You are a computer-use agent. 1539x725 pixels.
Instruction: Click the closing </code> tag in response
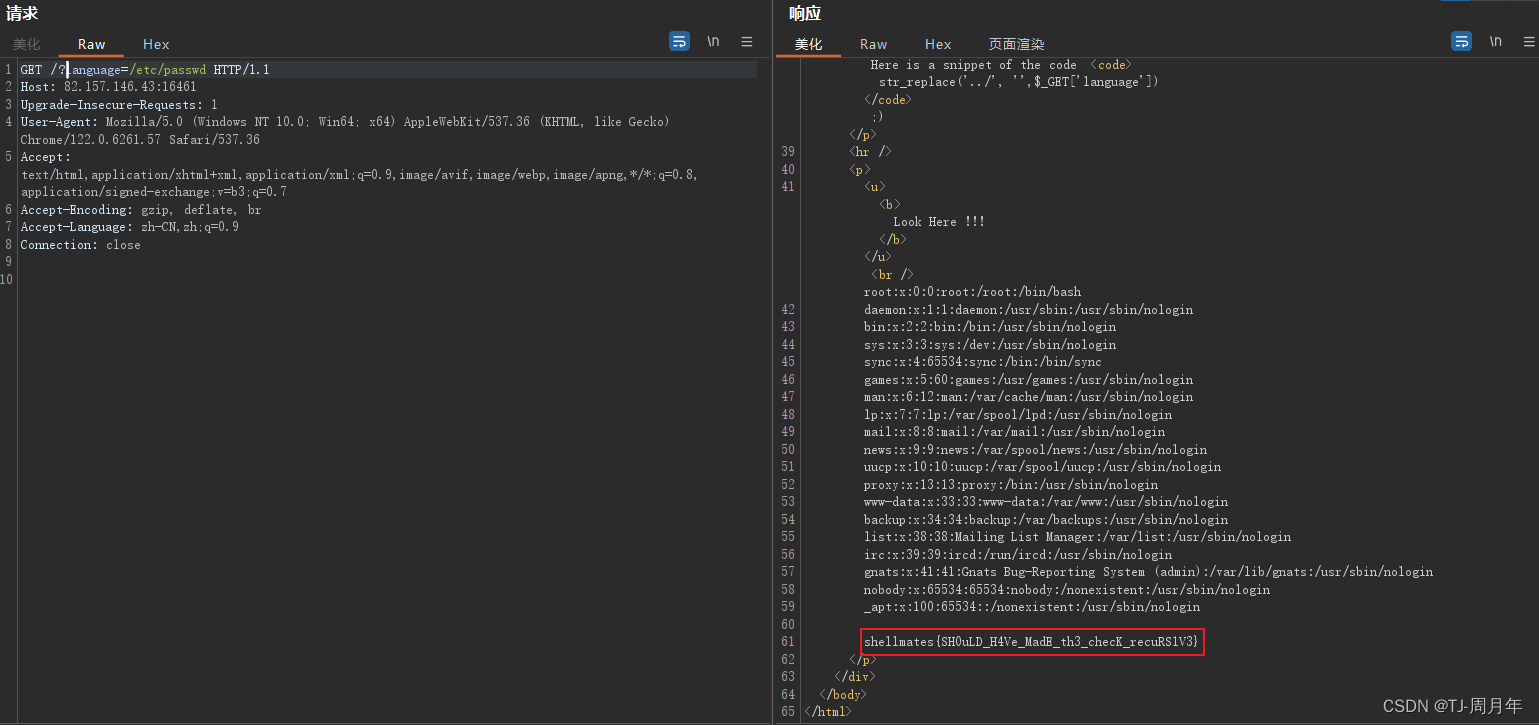[x=888, y=100]
